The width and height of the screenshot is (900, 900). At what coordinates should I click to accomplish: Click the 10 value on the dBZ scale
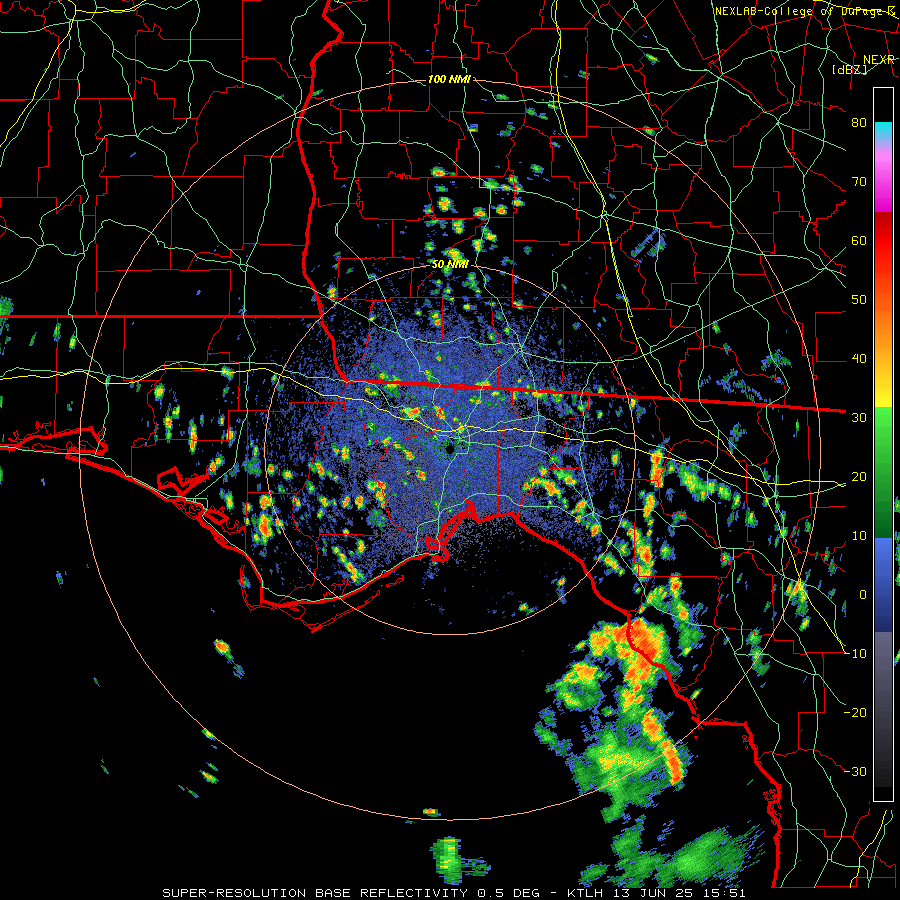click(x=859, y=536)
